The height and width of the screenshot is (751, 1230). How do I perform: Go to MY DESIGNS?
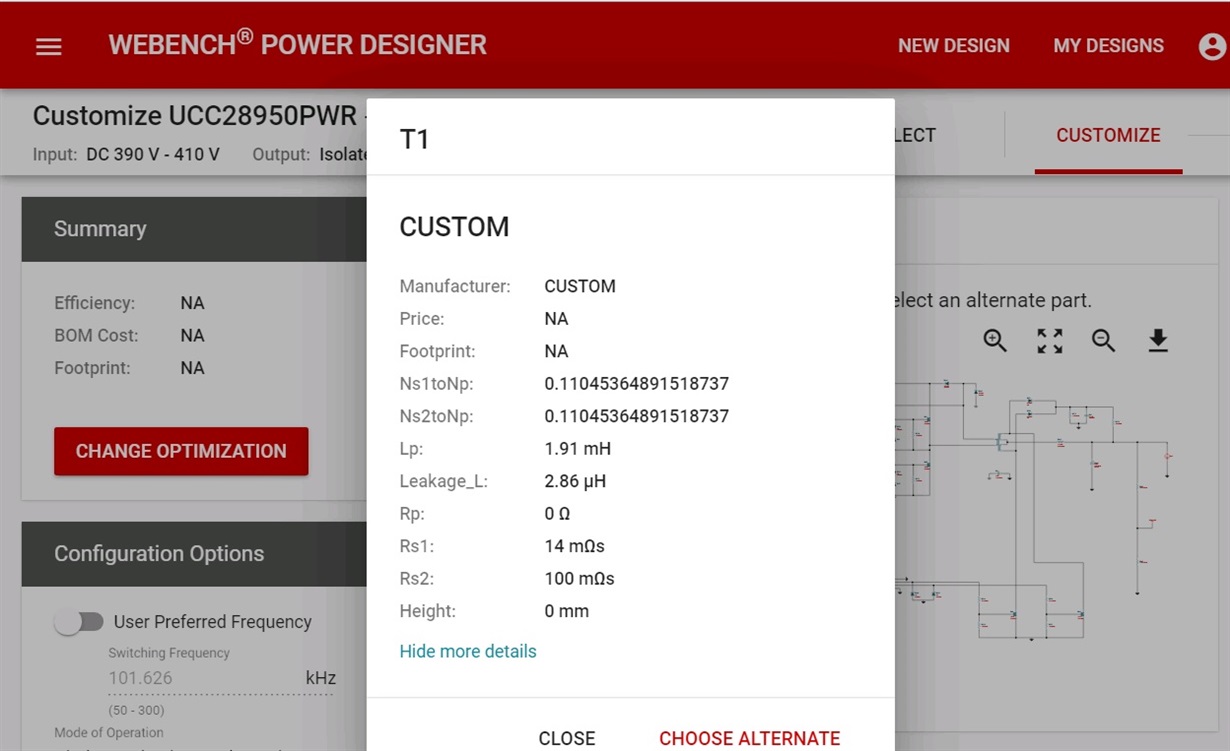click(1108, 46)
